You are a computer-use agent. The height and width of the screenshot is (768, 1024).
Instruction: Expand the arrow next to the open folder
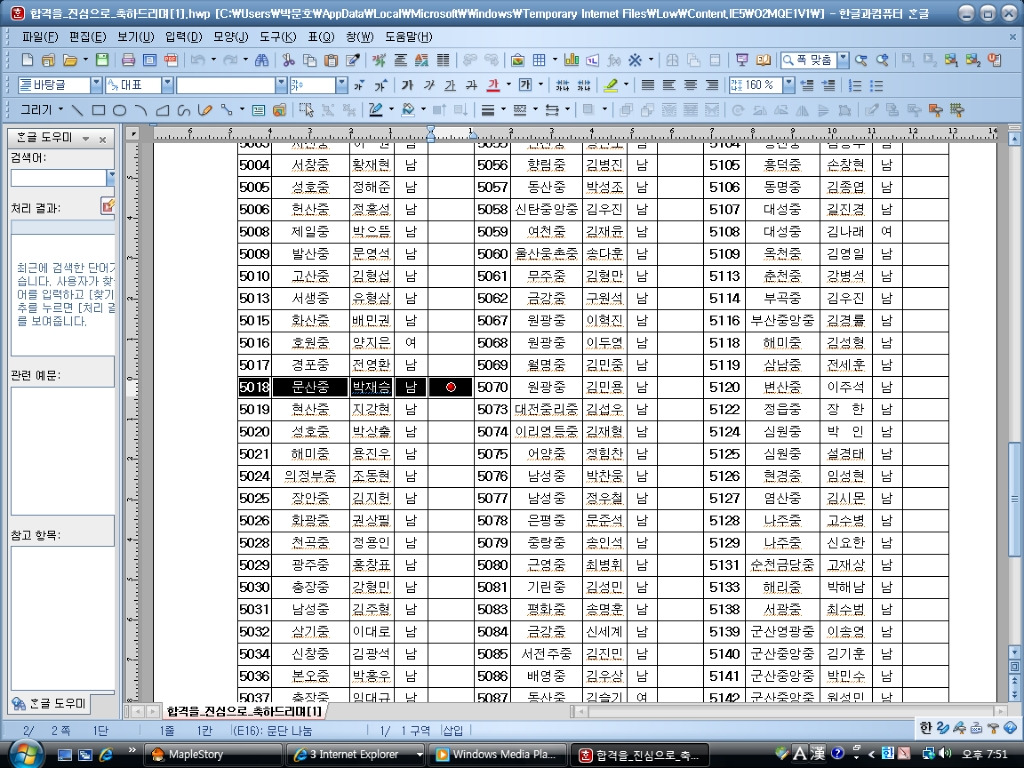tap(86, 60)
